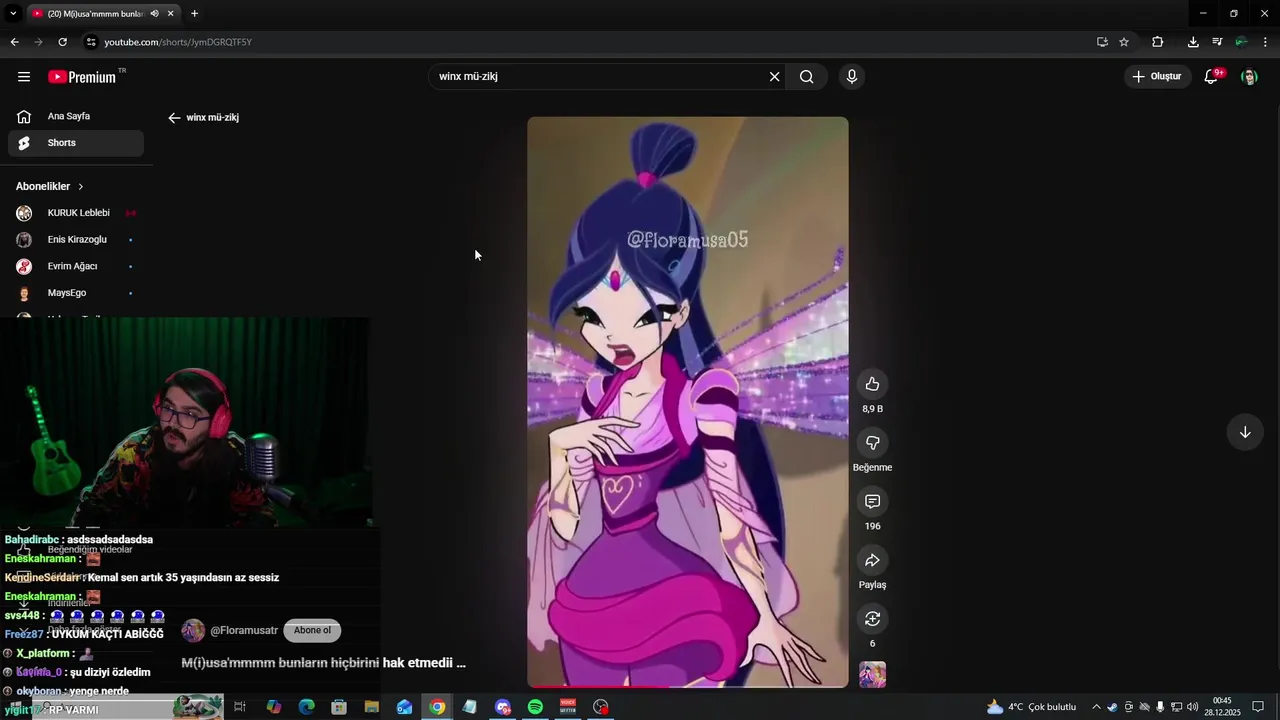This screenshot has width=1280, height=720.
Task: Open Chrome downloads icon
Action: (x=1193, y=42)
